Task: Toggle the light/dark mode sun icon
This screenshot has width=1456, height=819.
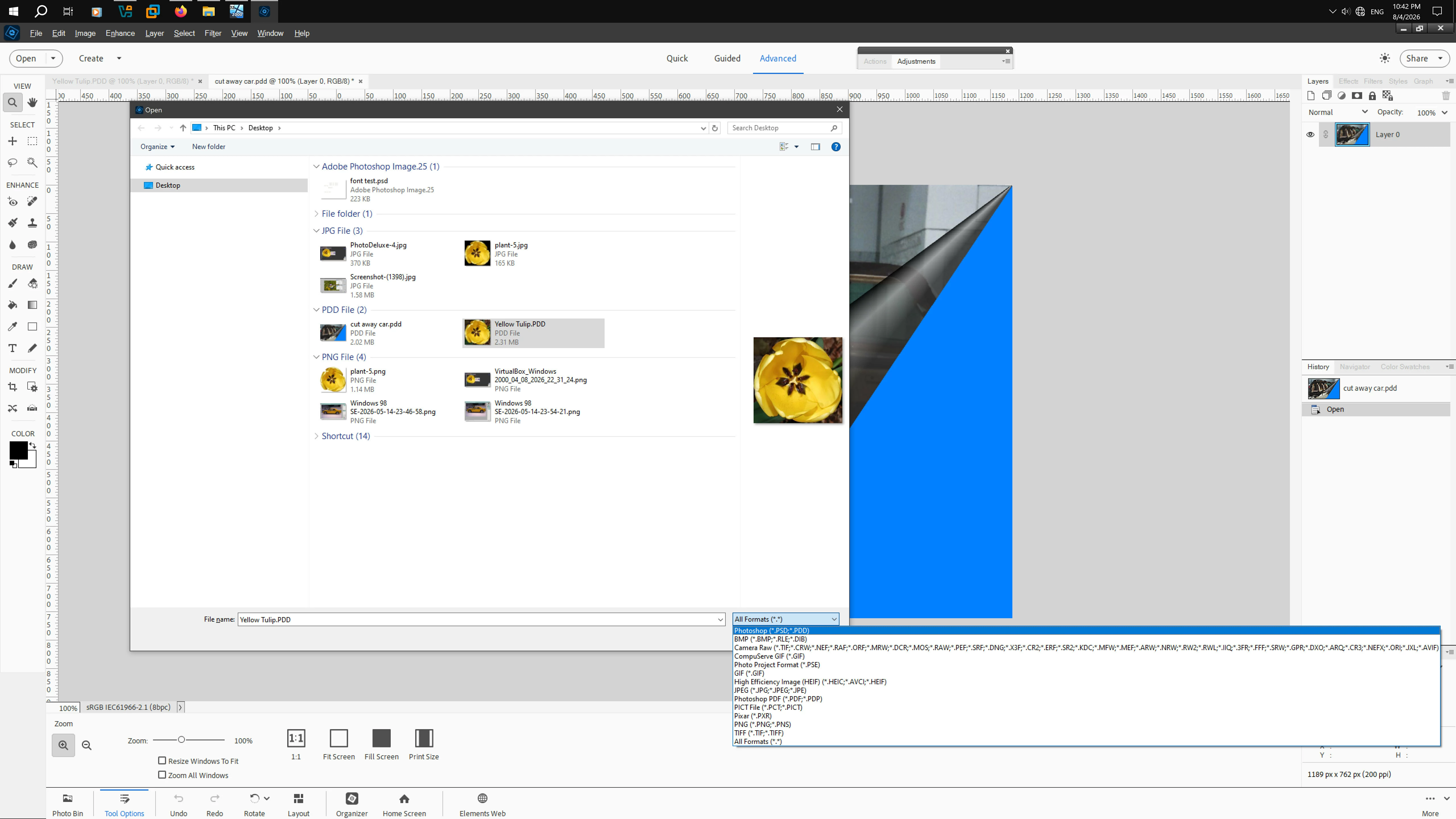Action: point(1385,58)
